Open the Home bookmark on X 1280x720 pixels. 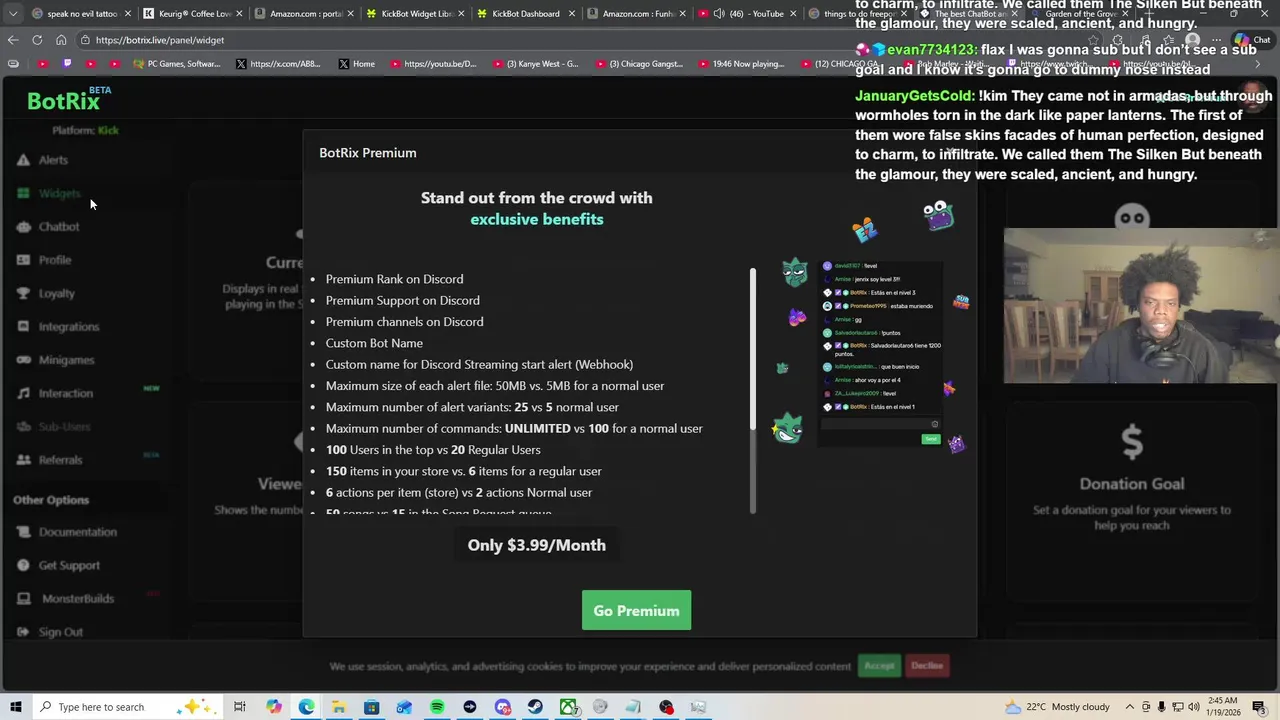(x=356, y=64)
